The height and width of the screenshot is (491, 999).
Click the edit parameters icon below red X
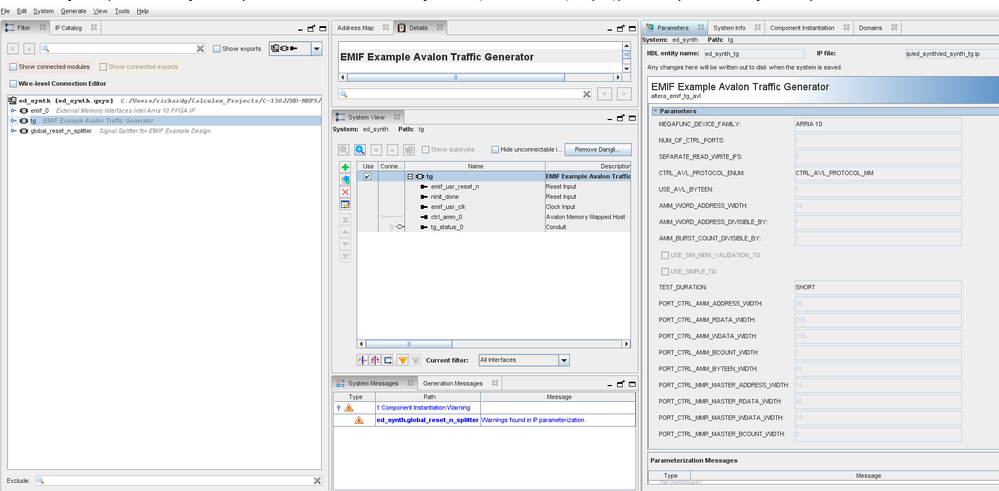[x=345, y=204]
